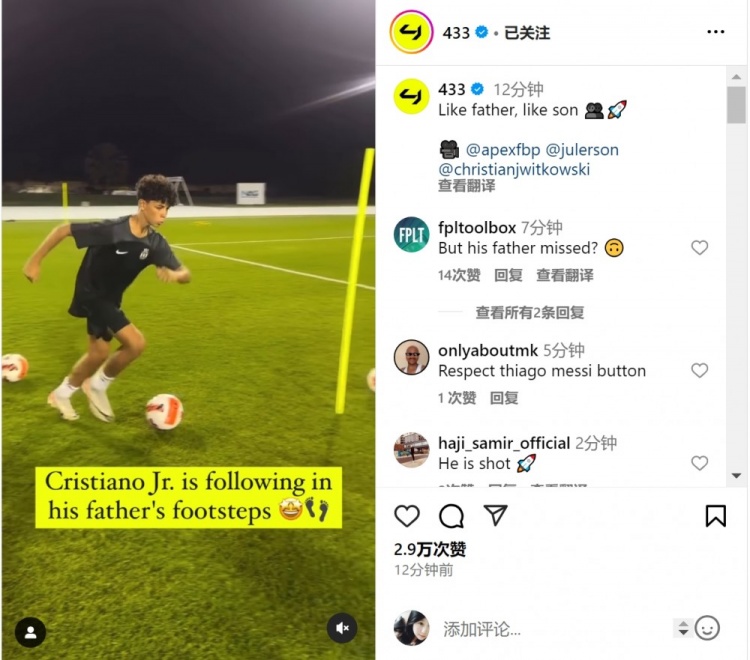Like the post with heart icon
This screenshot has width=750, height=660.
pos(407,516)
